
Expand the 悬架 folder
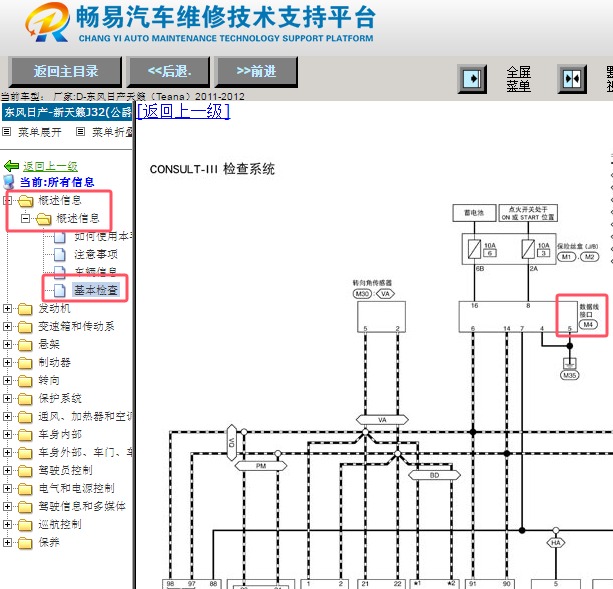pyautogui.click(x=7, y=344)
